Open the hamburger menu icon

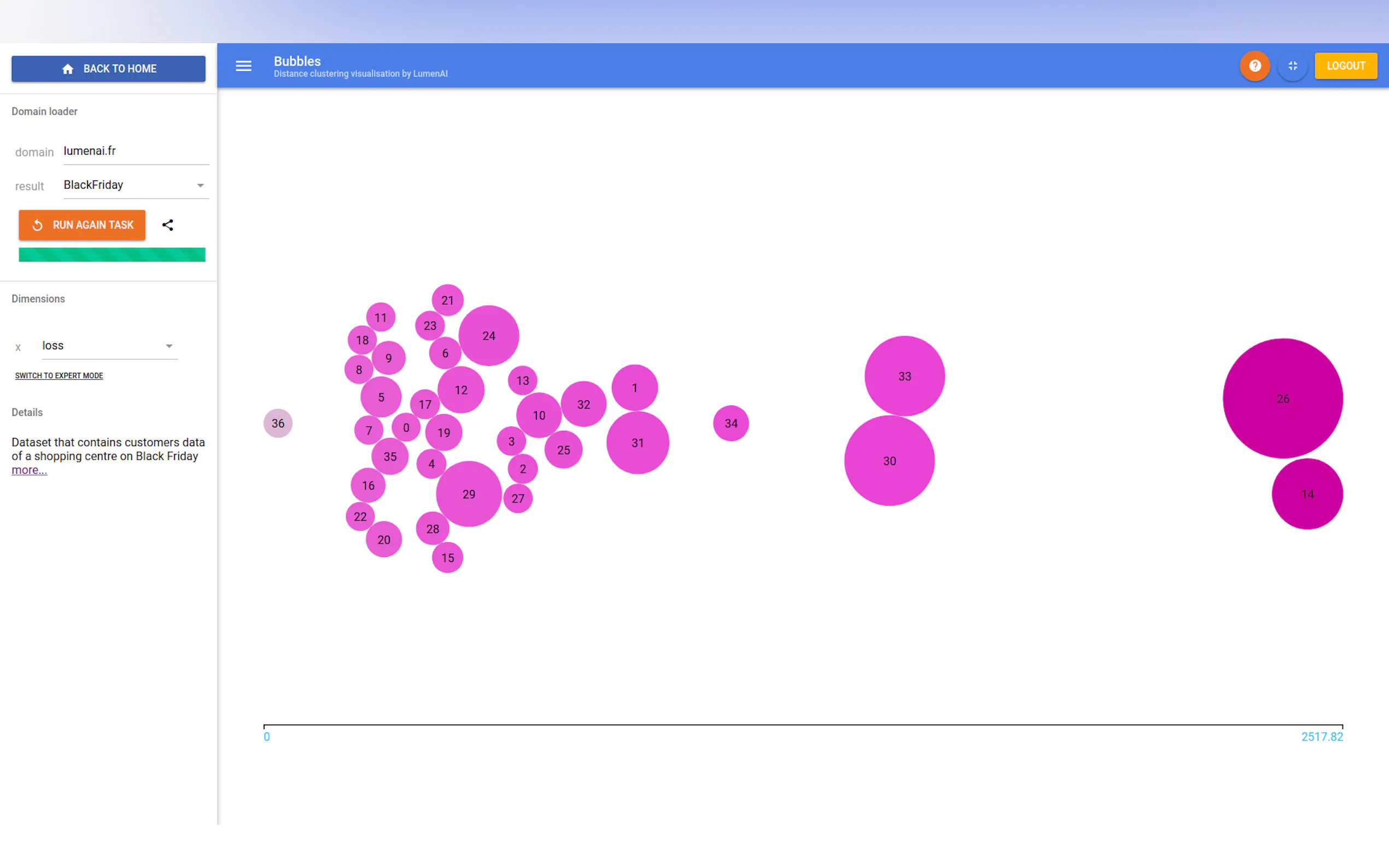coord(243,66)
